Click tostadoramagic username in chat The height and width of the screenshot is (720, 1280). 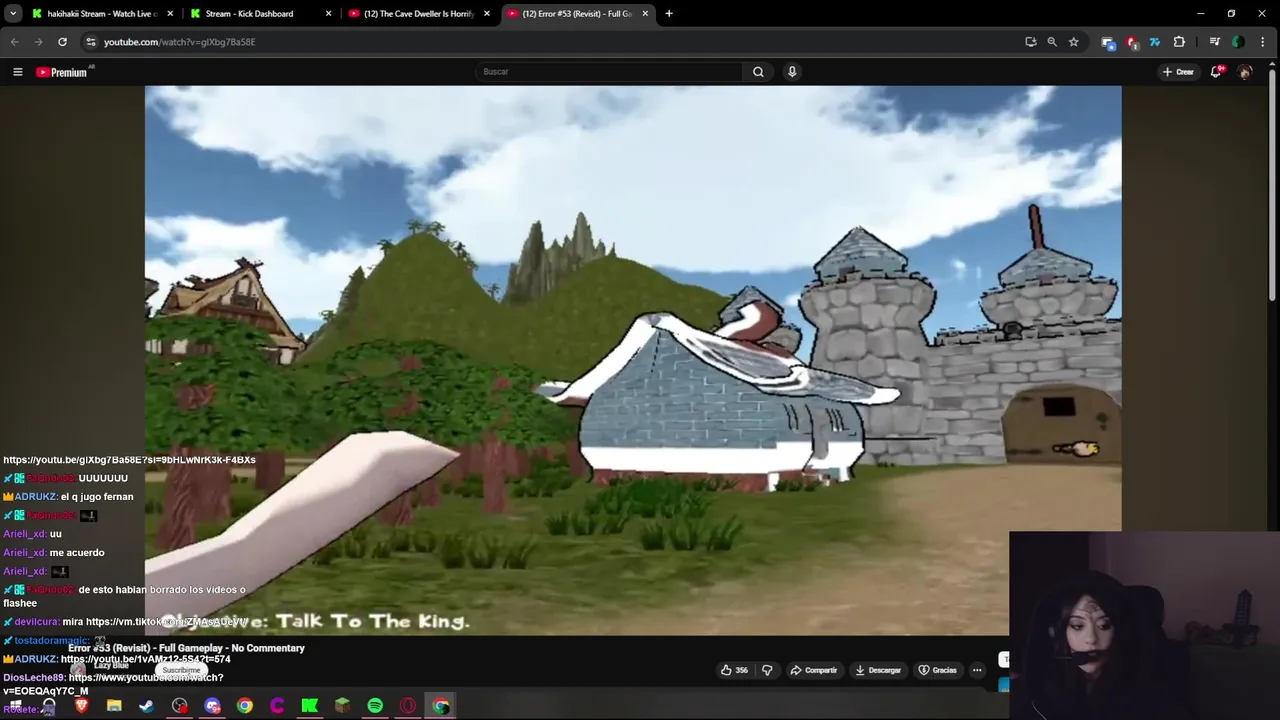coord(52,640)
